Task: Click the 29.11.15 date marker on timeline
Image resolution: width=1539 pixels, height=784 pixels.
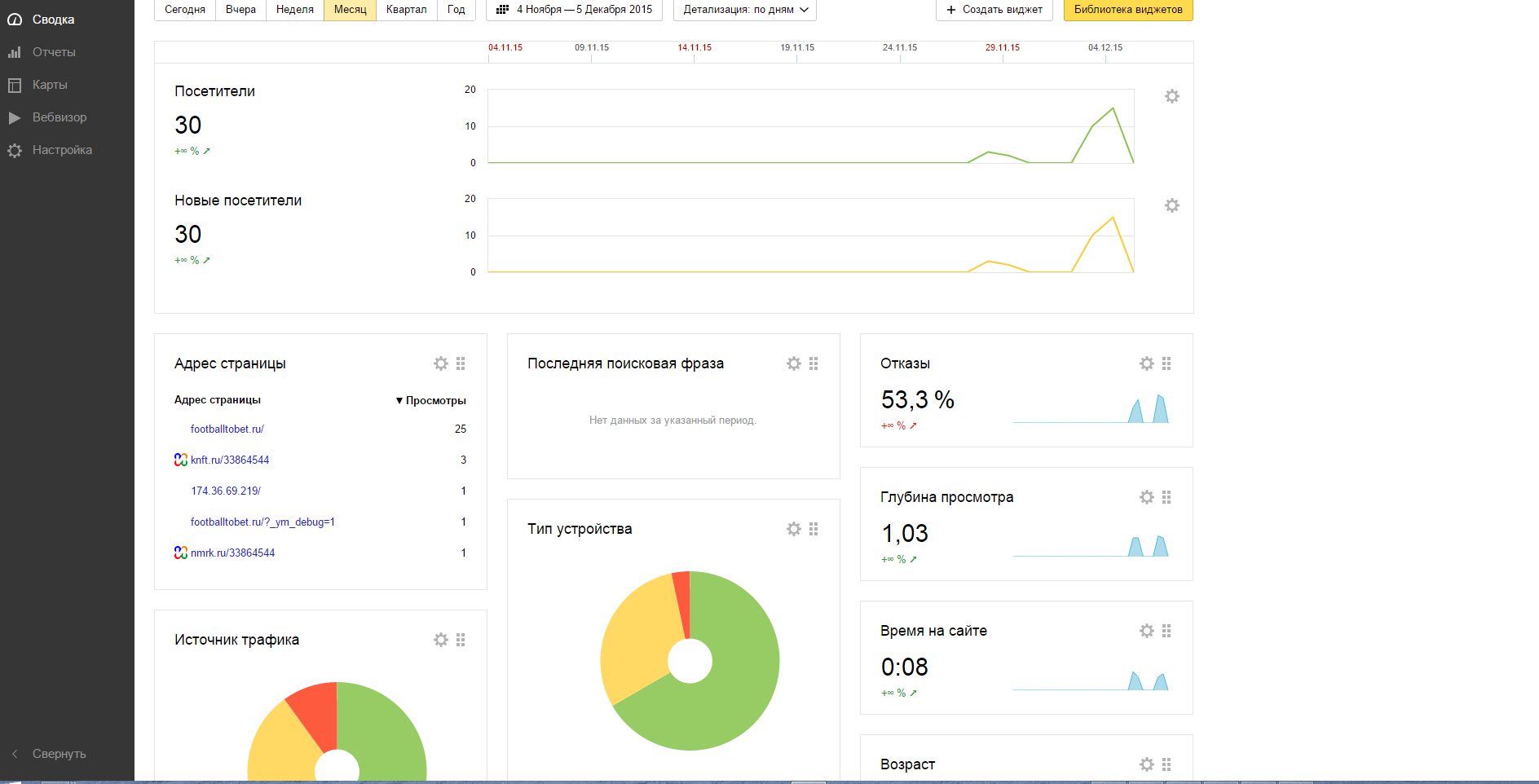Action: (1003, 47)
